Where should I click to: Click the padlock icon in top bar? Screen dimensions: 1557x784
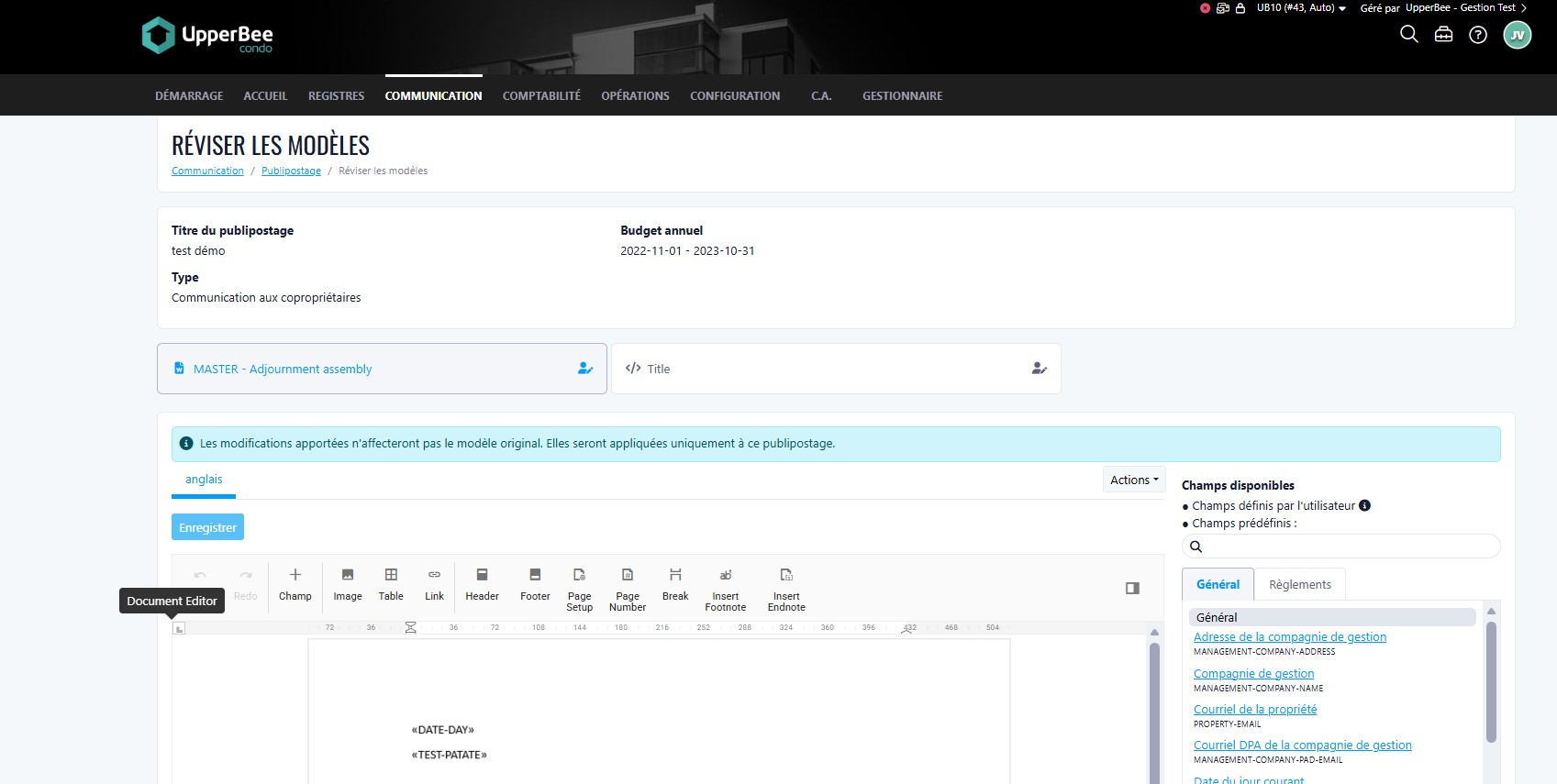coord(1240,8)
